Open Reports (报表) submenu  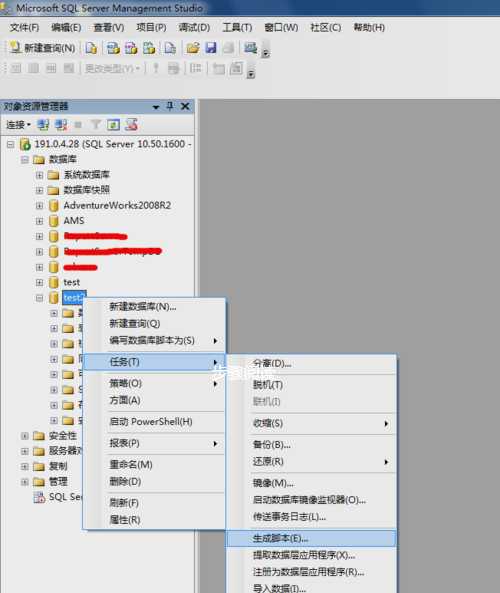pyautogui.click(x=154, y=443)
